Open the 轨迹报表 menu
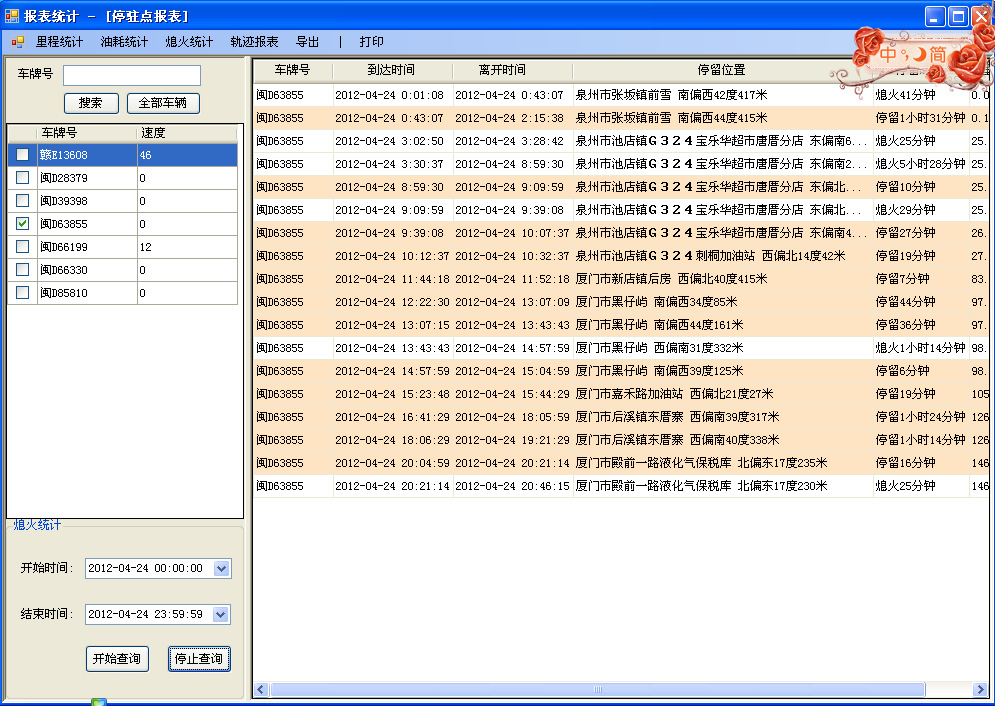 coord(254,42)
